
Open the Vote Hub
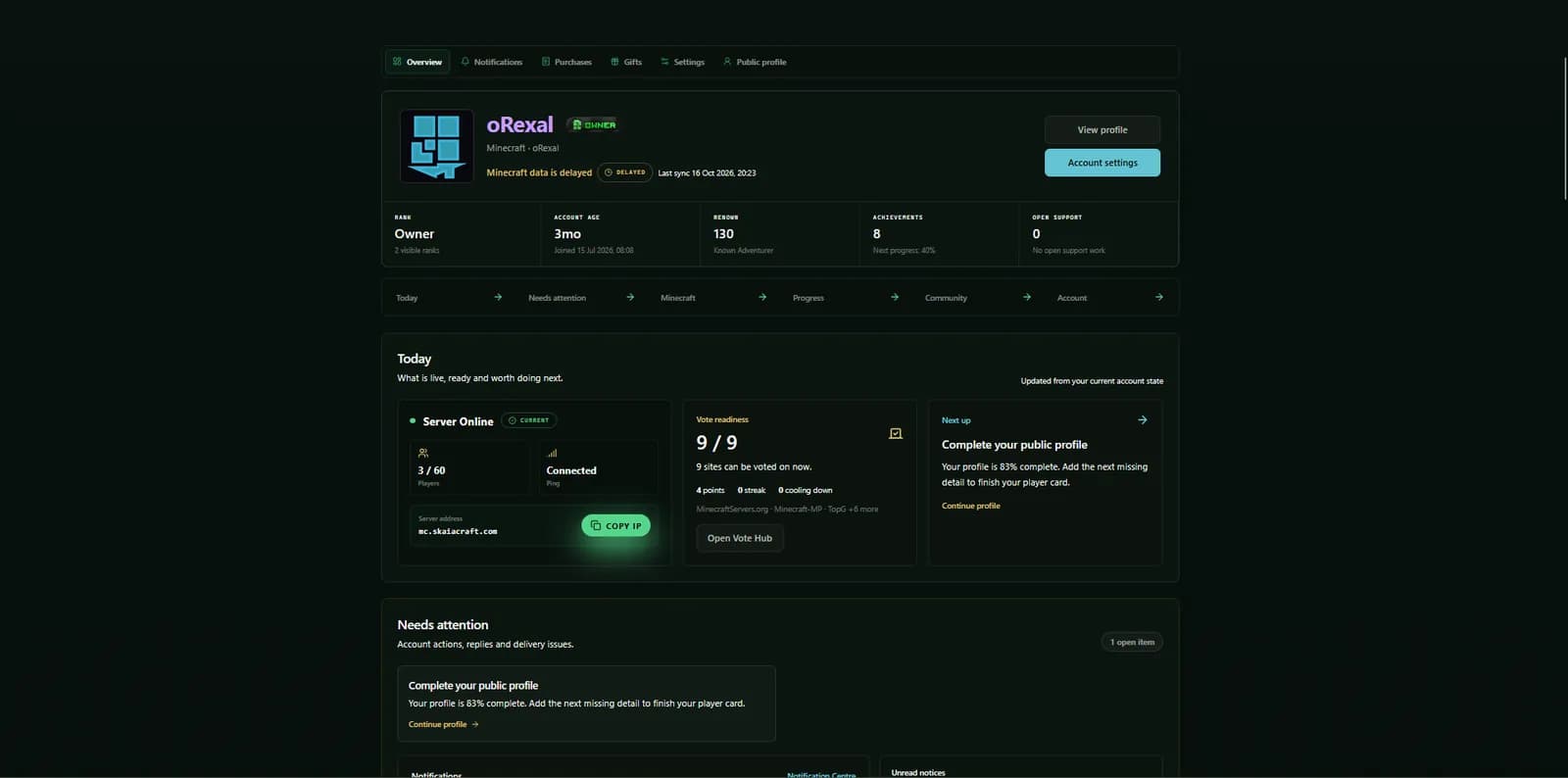pyautogui.click(x=740, y=538)
